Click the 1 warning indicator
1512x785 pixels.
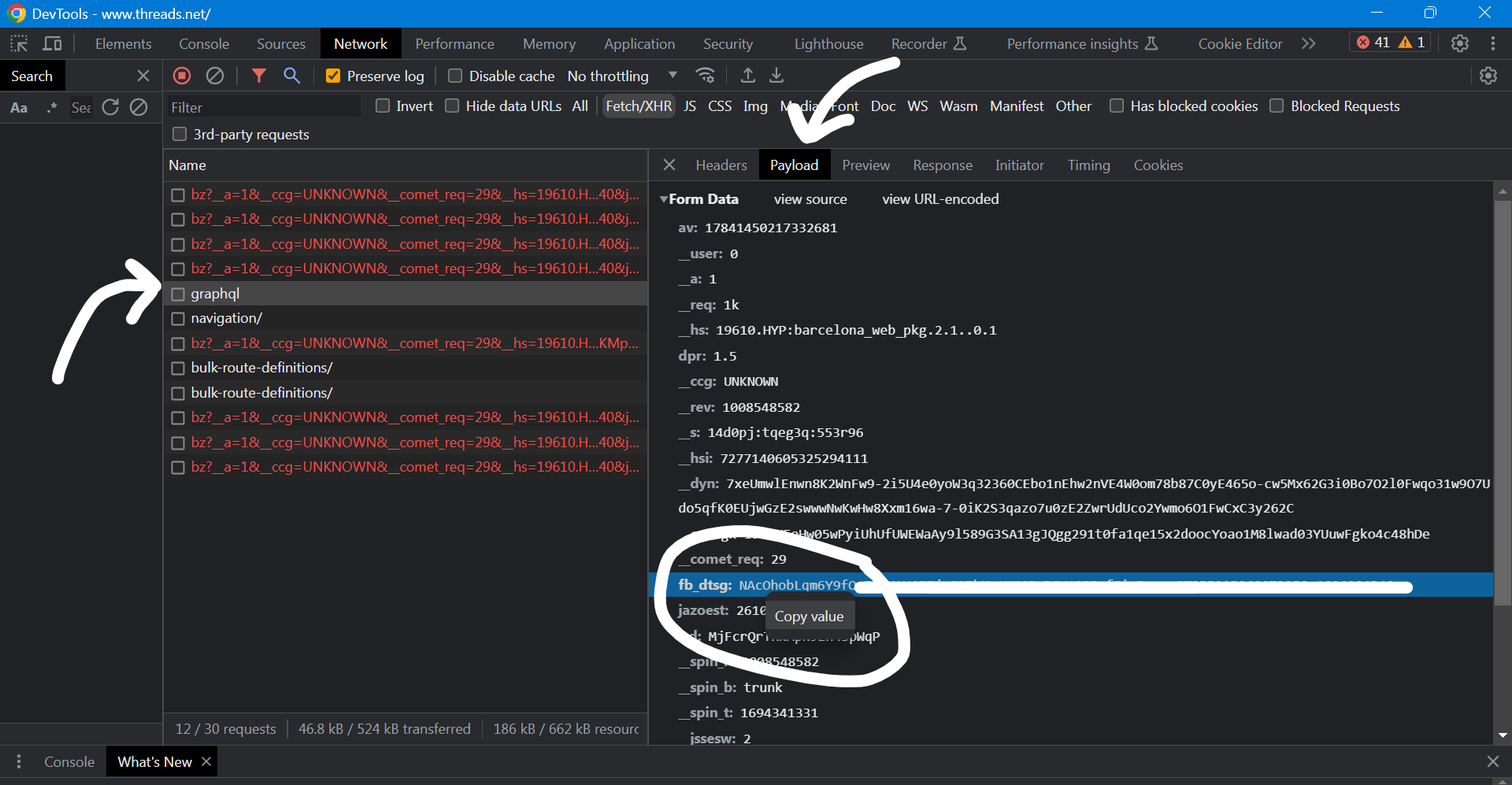coord(1411,43)
